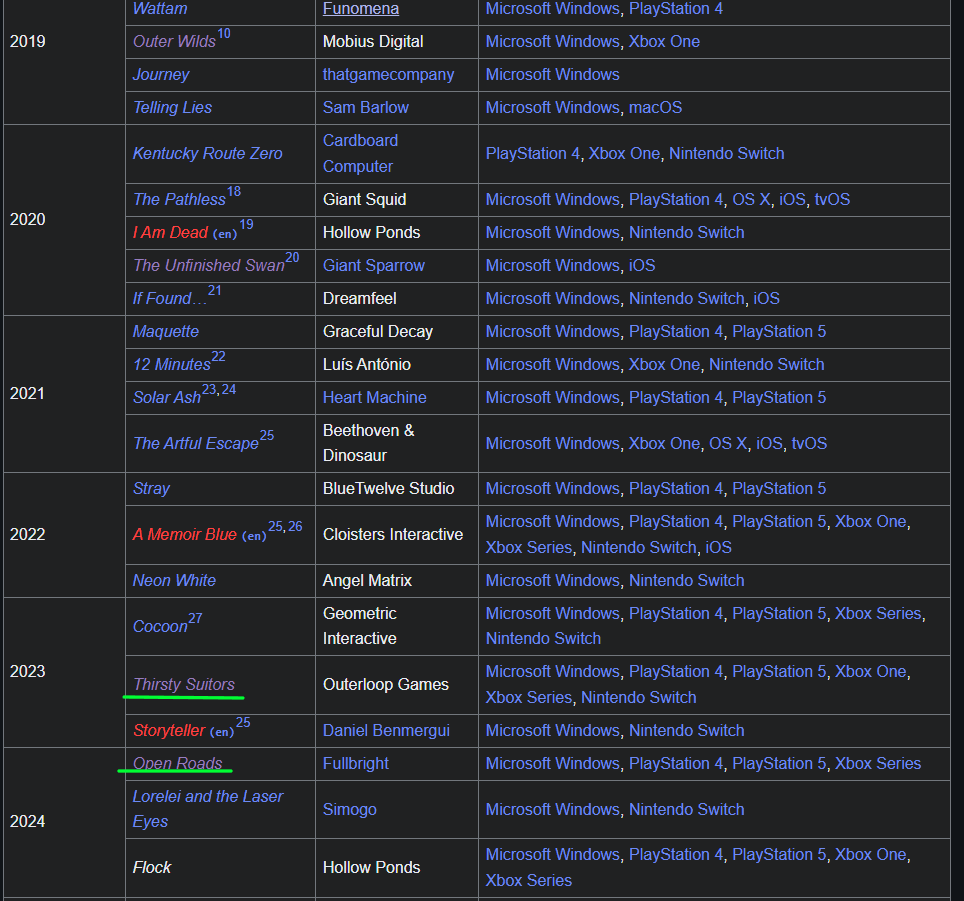Click footnote 25 beside Storyteller

(243, 723)
